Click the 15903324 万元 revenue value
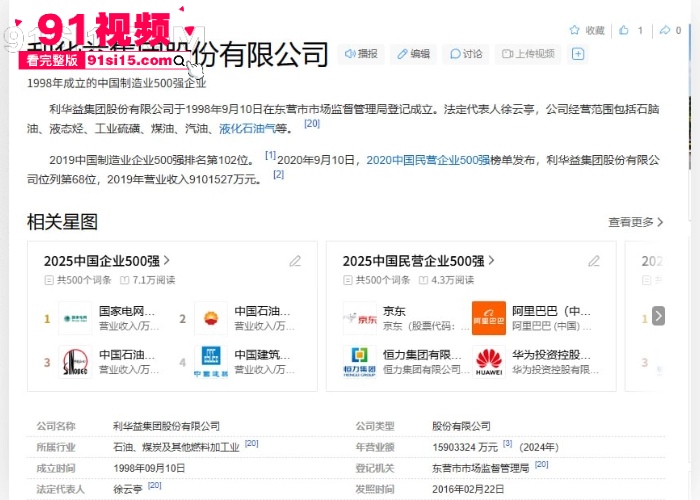The width and height of the screenshot is (700, 500). pyautogui.click(x=465, y=447)
